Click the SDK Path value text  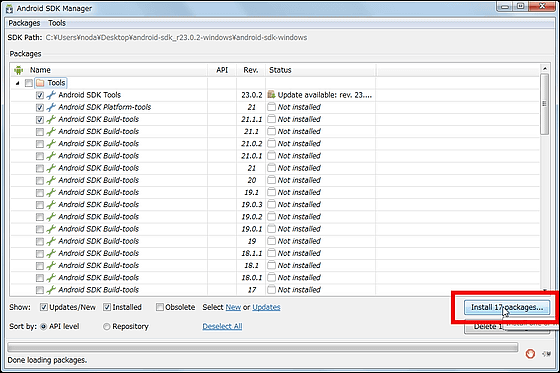coord(176,38)
